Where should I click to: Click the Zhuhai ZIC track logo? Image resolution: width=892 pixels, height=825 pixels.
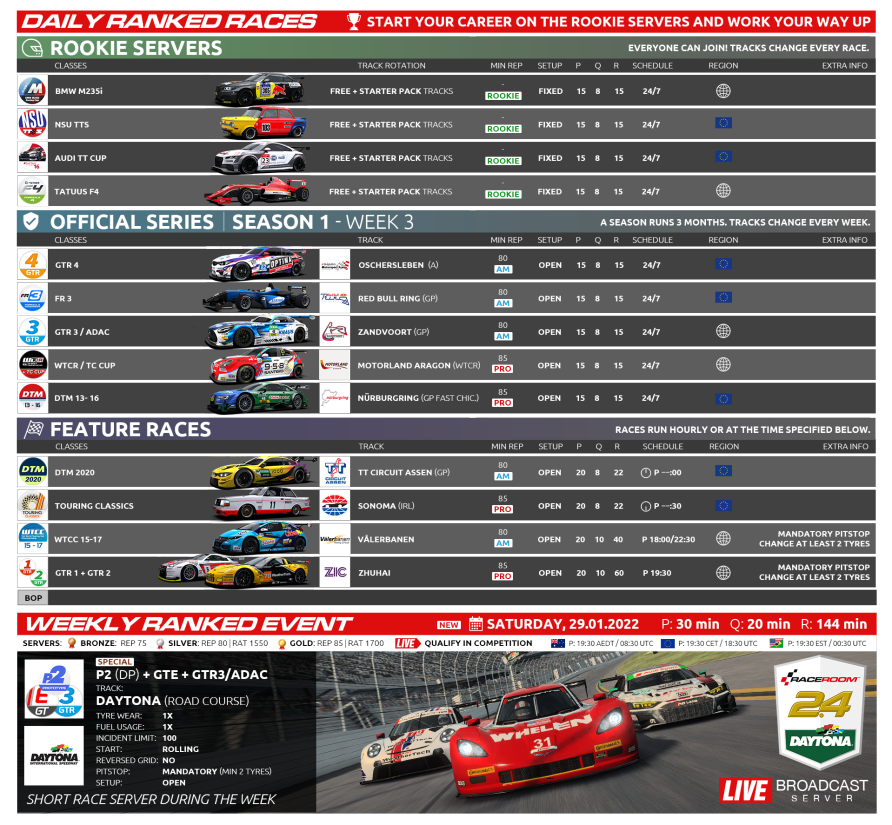pos(334,573)
